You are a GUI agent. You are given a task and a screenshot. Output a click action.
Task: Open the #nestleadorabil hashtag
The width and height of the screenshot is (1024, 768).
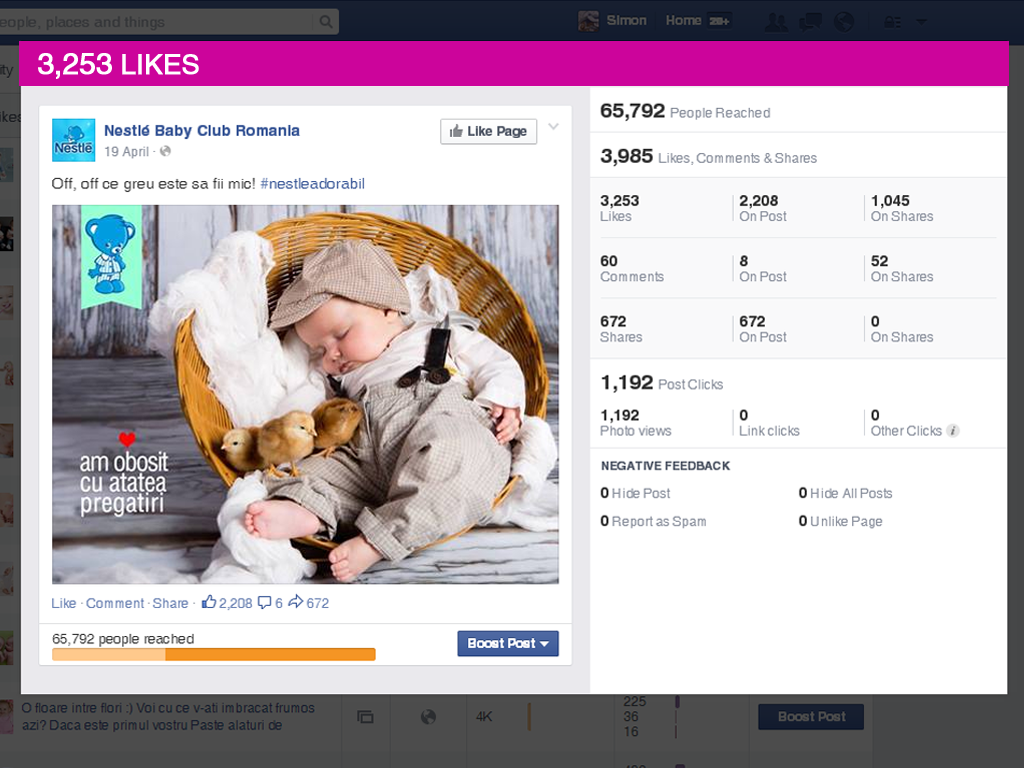[312, 184]
